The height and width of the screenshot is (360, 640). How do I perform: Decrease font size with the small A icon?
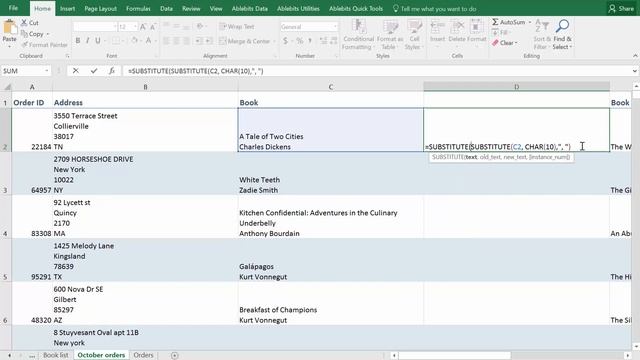click(x=153, y=27)
